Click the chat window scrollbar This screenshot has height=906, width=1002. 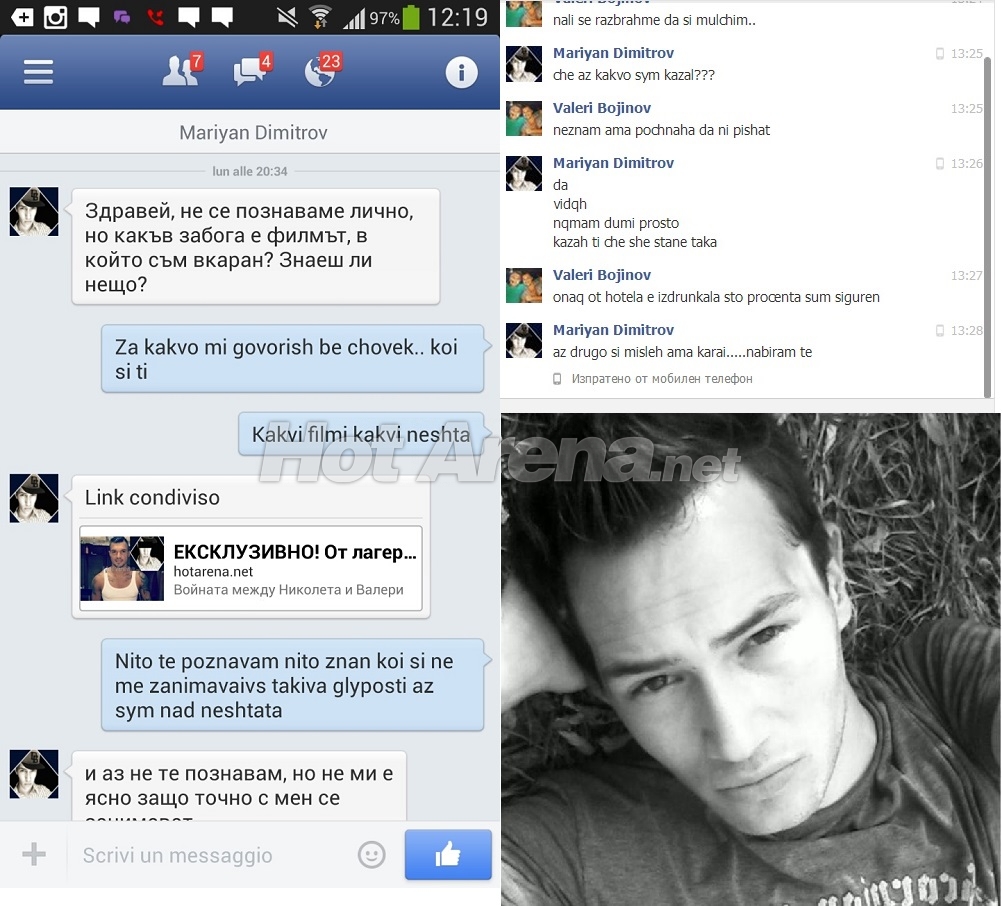[987, 227]
